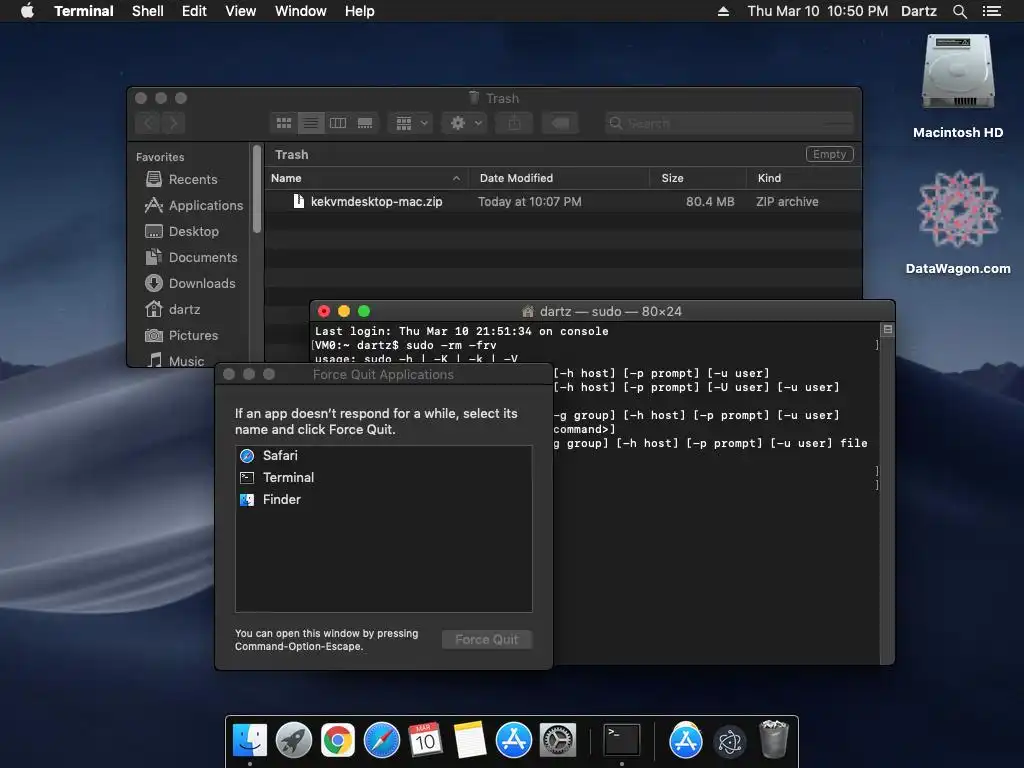Click the eject icon in menu bar
This screenshot has width=1024, height=768.
click(x=723, y=11)
